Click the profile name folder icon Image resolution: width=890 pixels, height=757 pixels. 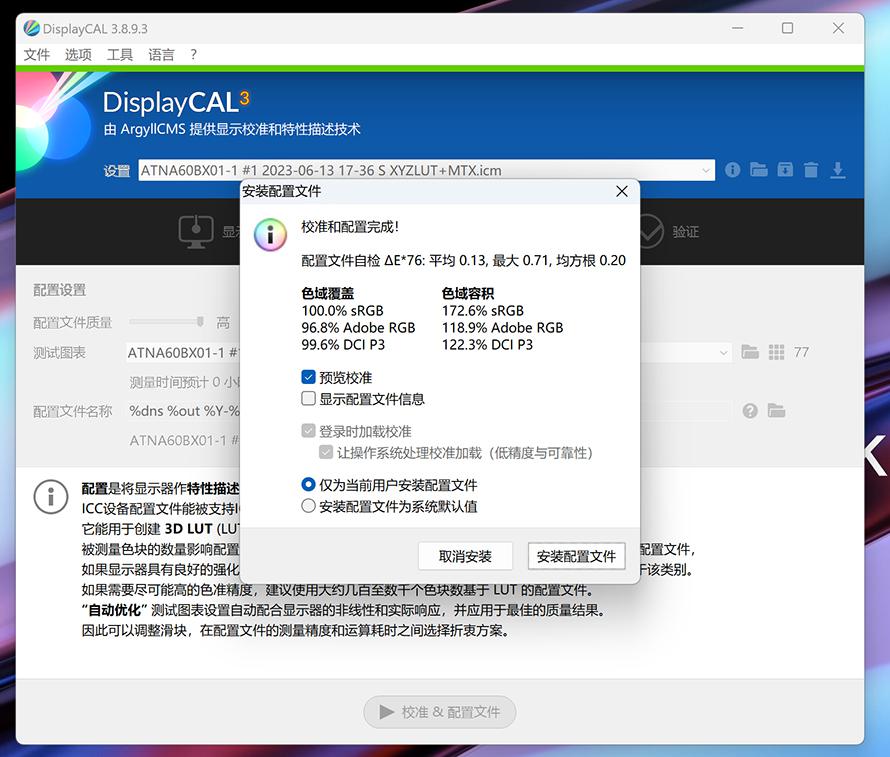pos(776,410)
